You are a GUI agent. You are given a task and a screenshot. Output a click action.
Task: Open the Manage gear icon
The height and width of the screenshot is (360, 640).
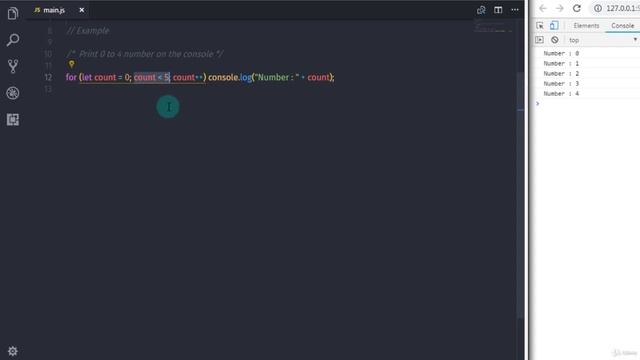coord(13,351)
